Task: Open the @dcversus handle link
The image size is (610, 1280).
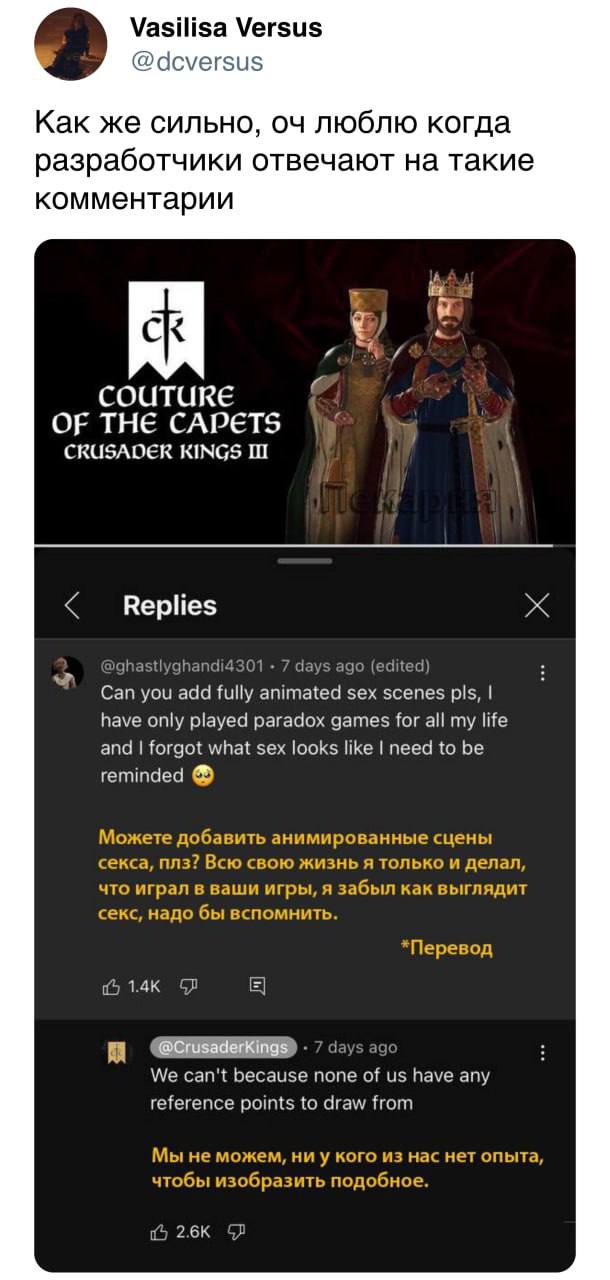Action: 197,62
